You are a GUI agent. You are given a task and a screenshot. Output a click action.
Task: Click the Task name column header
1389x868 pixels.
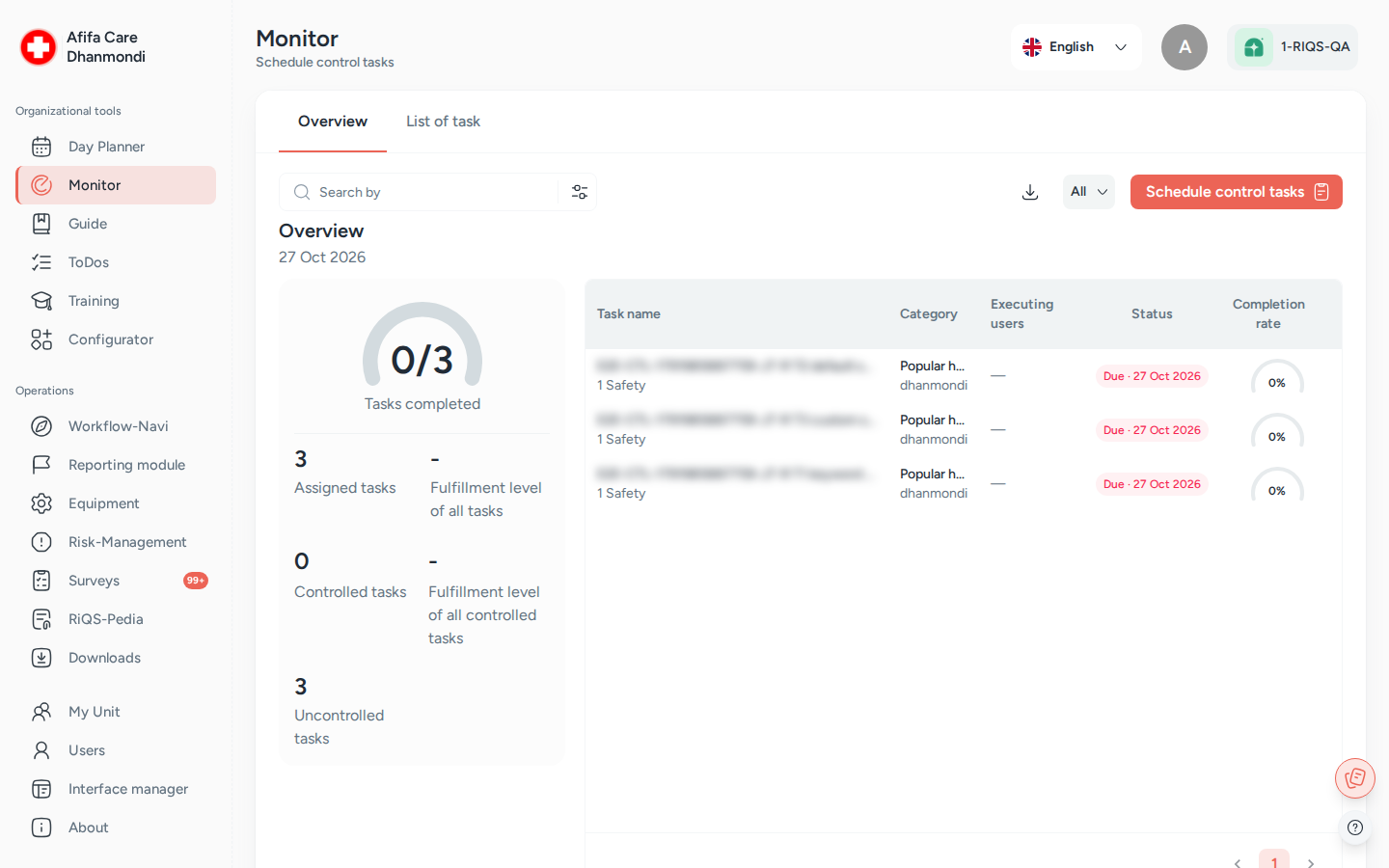(629, 314)
